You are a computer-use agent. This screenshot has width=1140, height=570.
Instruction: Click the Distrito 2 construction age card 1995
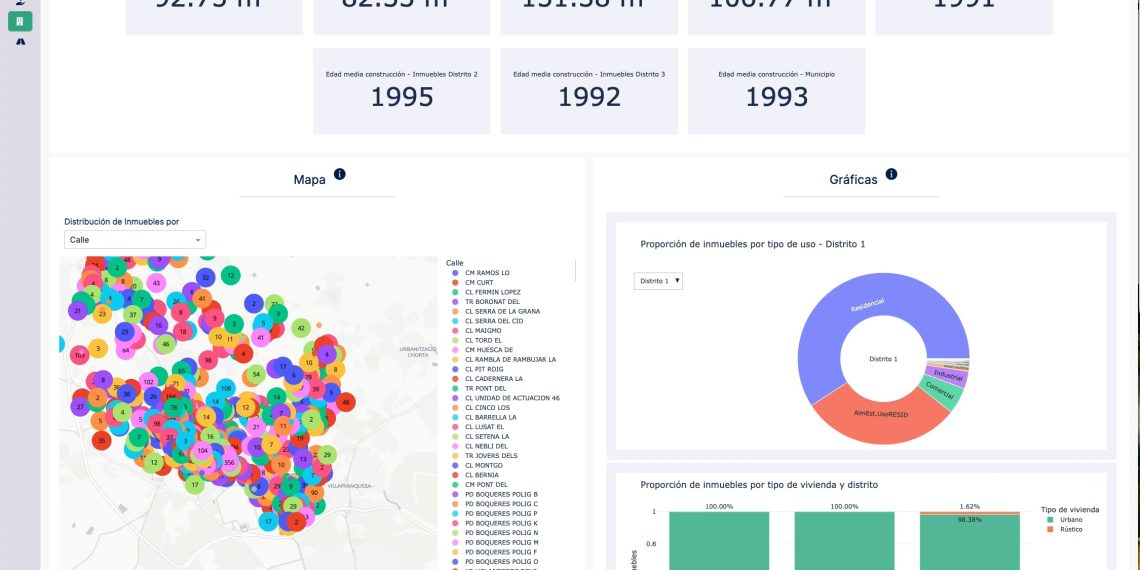click(x=401, y=91)
